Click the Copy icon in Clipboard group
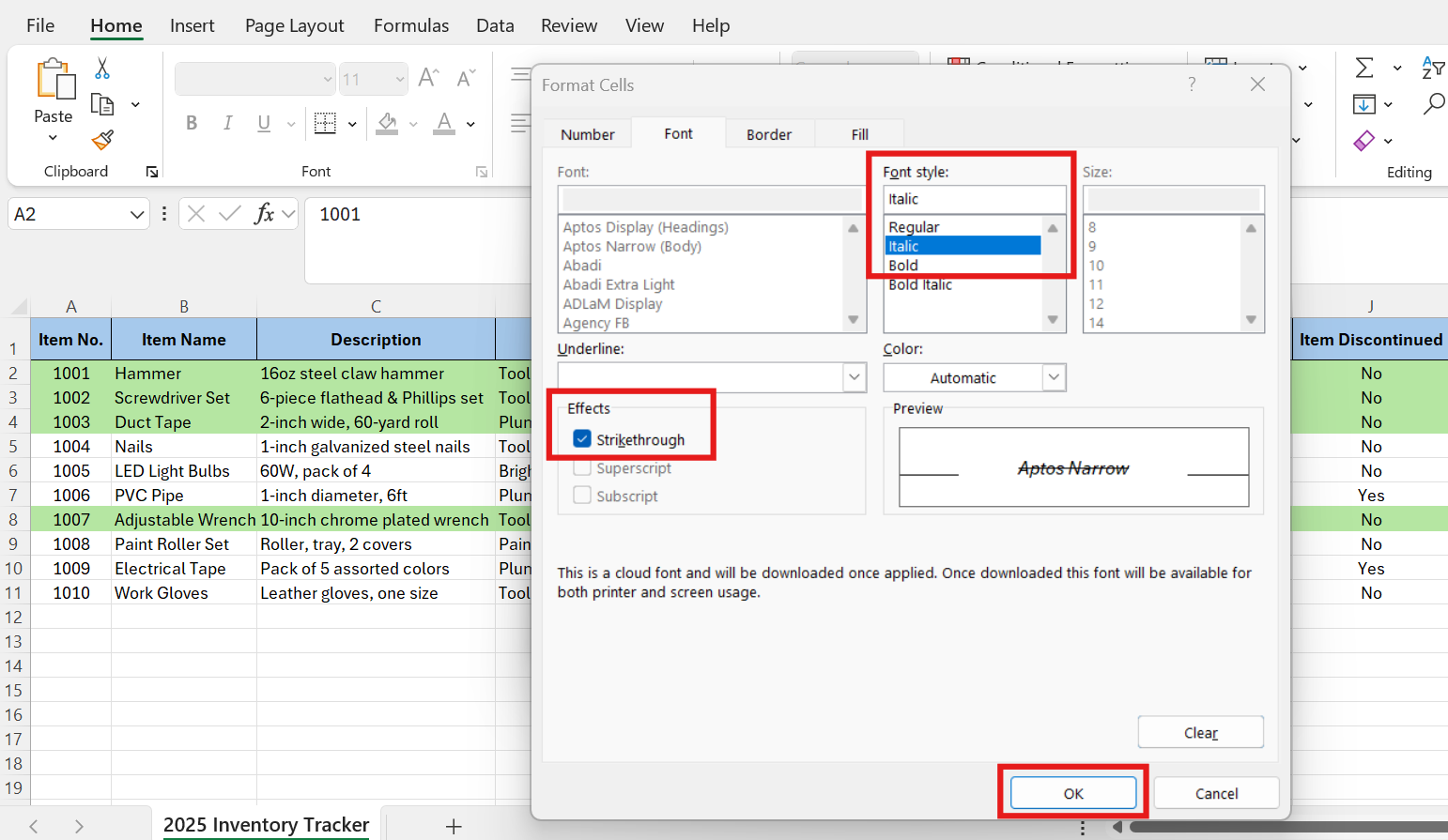The height and width of the screenshot is (840, 1448). (x=102, y=104)
